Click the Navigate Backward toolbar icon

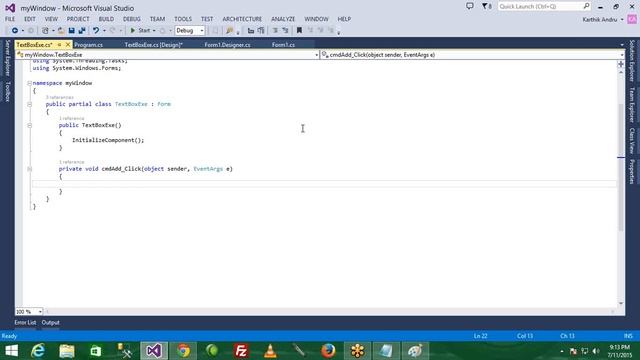tap(15, 31)
